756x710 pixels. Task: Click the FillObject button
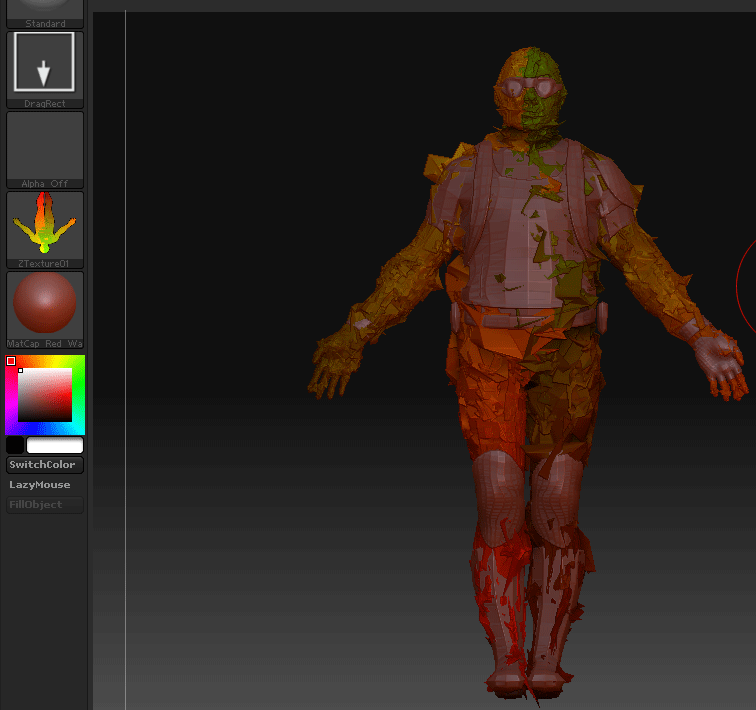click(x=45, y=505)
